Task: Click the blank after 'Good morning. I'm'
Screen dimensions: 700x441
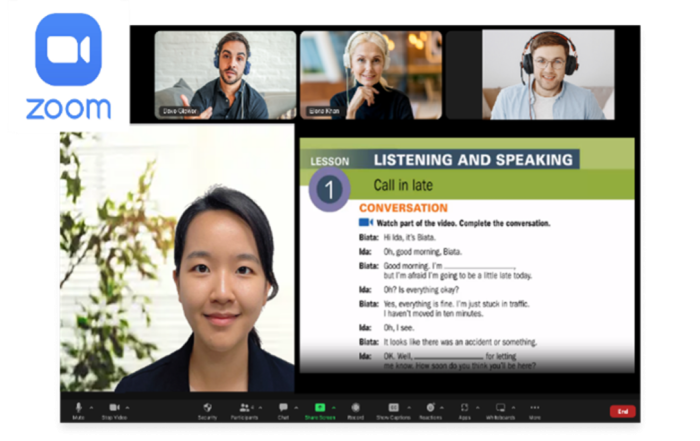Action: click(x=479, y=266)
